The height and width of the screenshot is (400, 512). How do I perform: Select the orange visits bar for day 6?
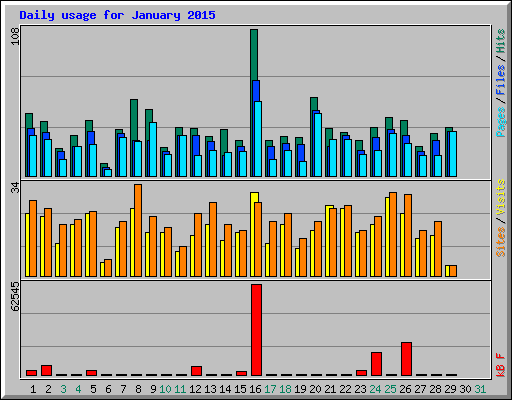(108, 268)
